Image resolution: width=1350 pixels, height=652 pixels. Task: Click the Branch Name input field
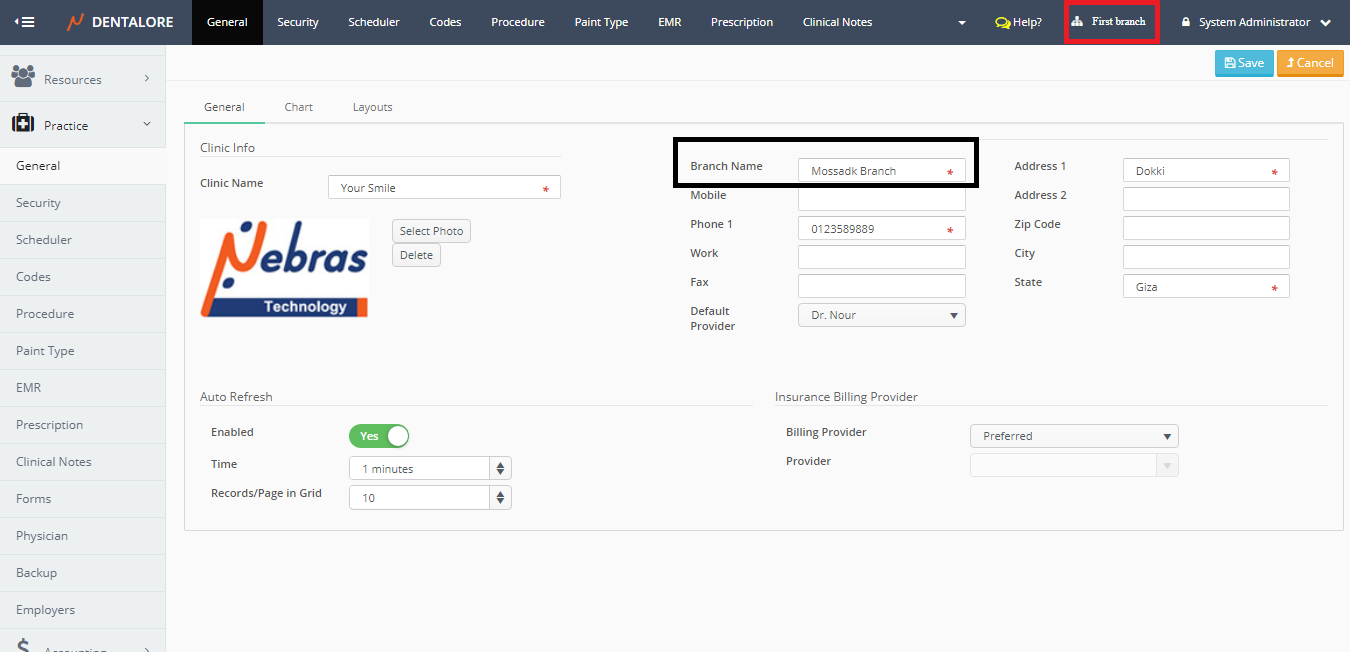[875, 171]
